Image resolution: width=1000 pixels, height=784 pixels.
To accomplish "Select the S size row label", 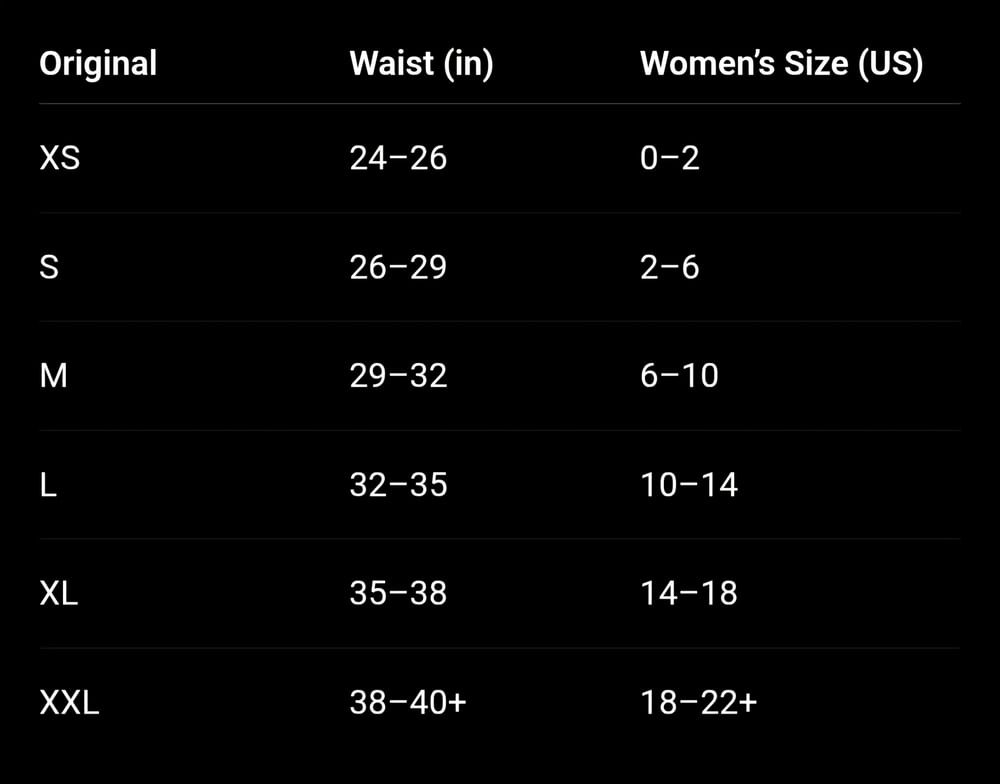I will tap(48, 267).
